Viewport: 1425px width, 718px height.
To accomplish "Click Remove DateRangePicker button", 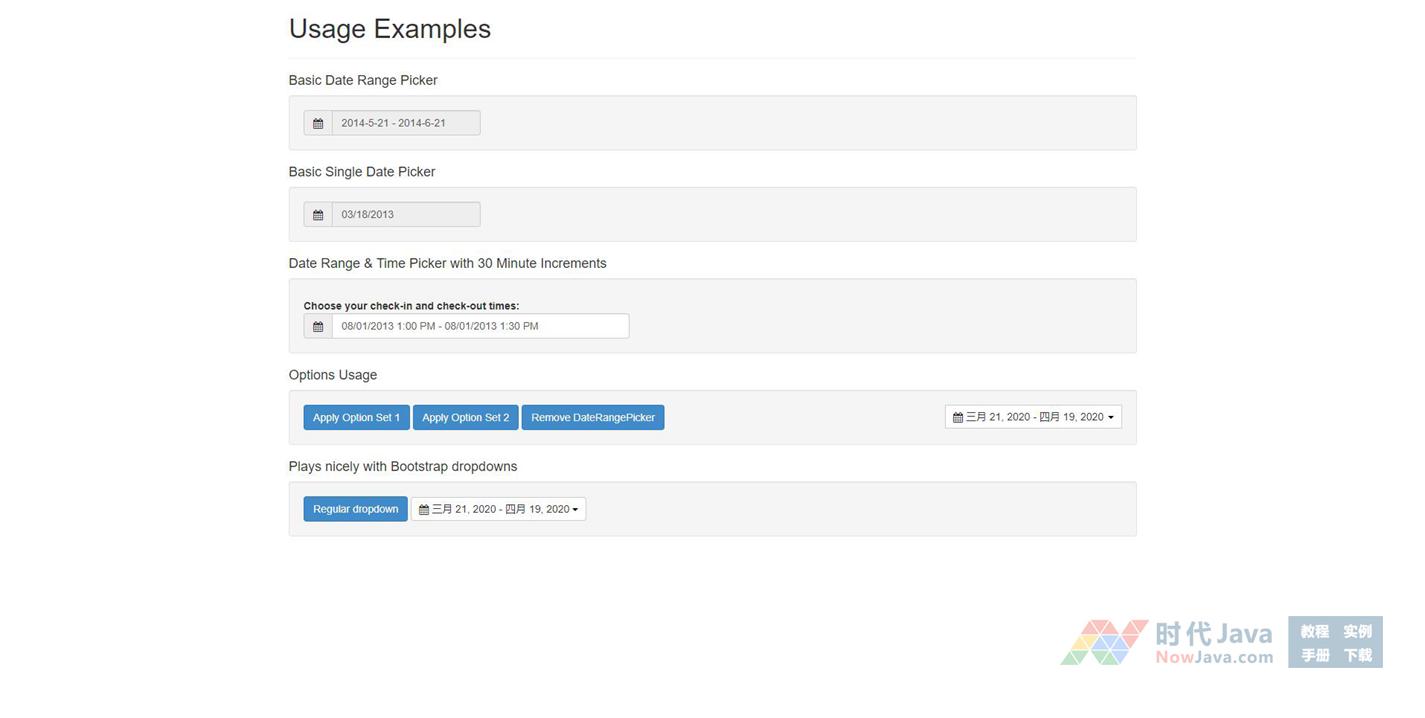I will (x=593, y=417).
